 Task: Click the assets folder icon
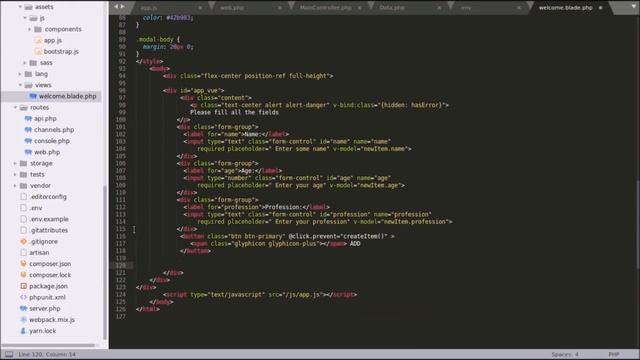[x=28, y=7]
